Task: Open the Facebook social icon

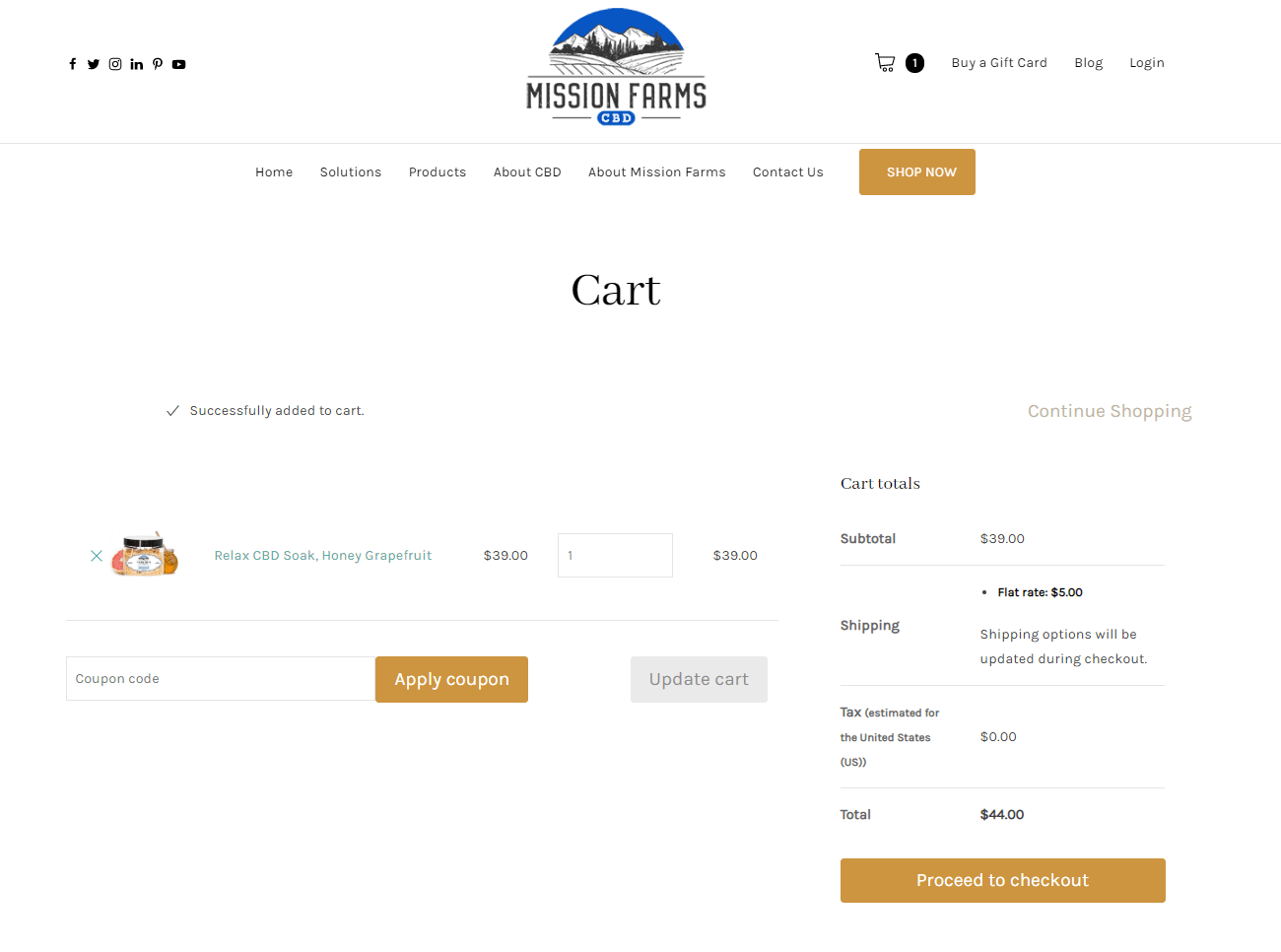Action: pos(72,64)
